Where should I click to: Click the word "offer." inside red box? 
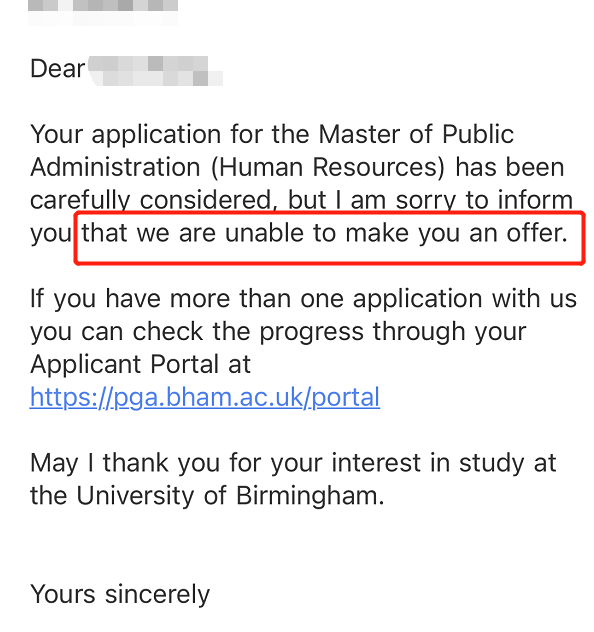point(537,233)
